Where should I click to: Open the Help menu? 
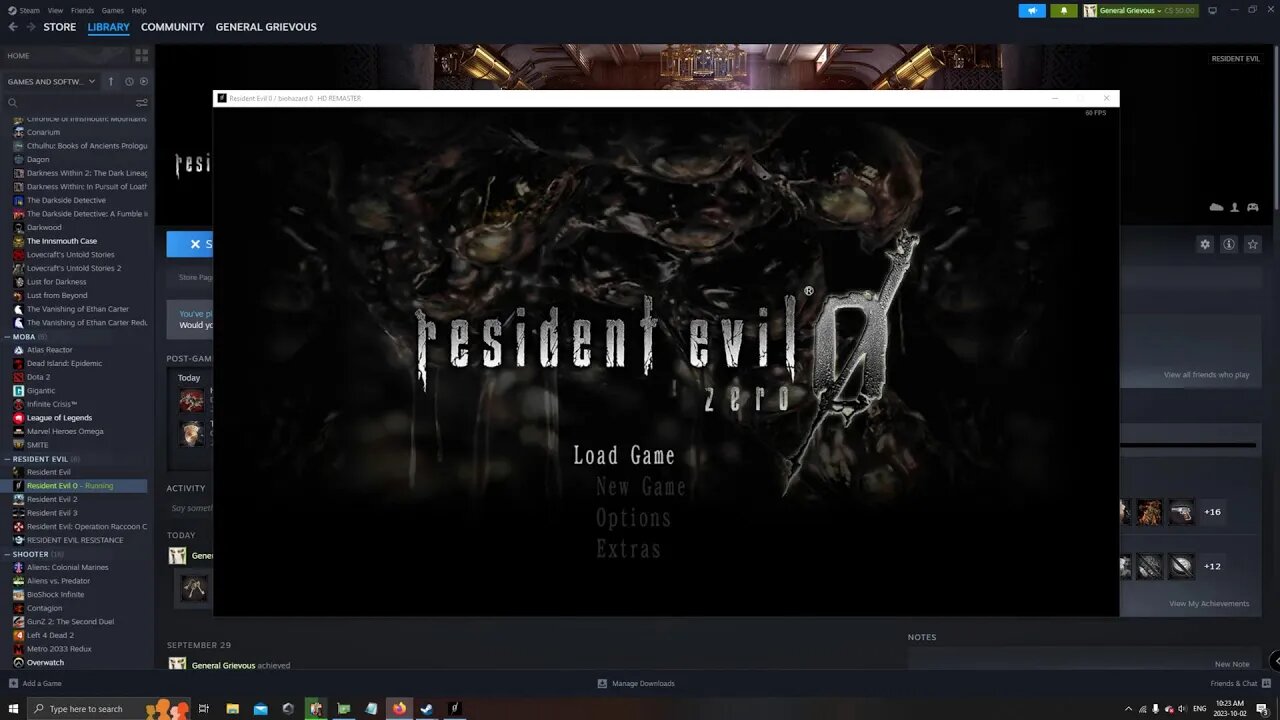coord(139,10)
